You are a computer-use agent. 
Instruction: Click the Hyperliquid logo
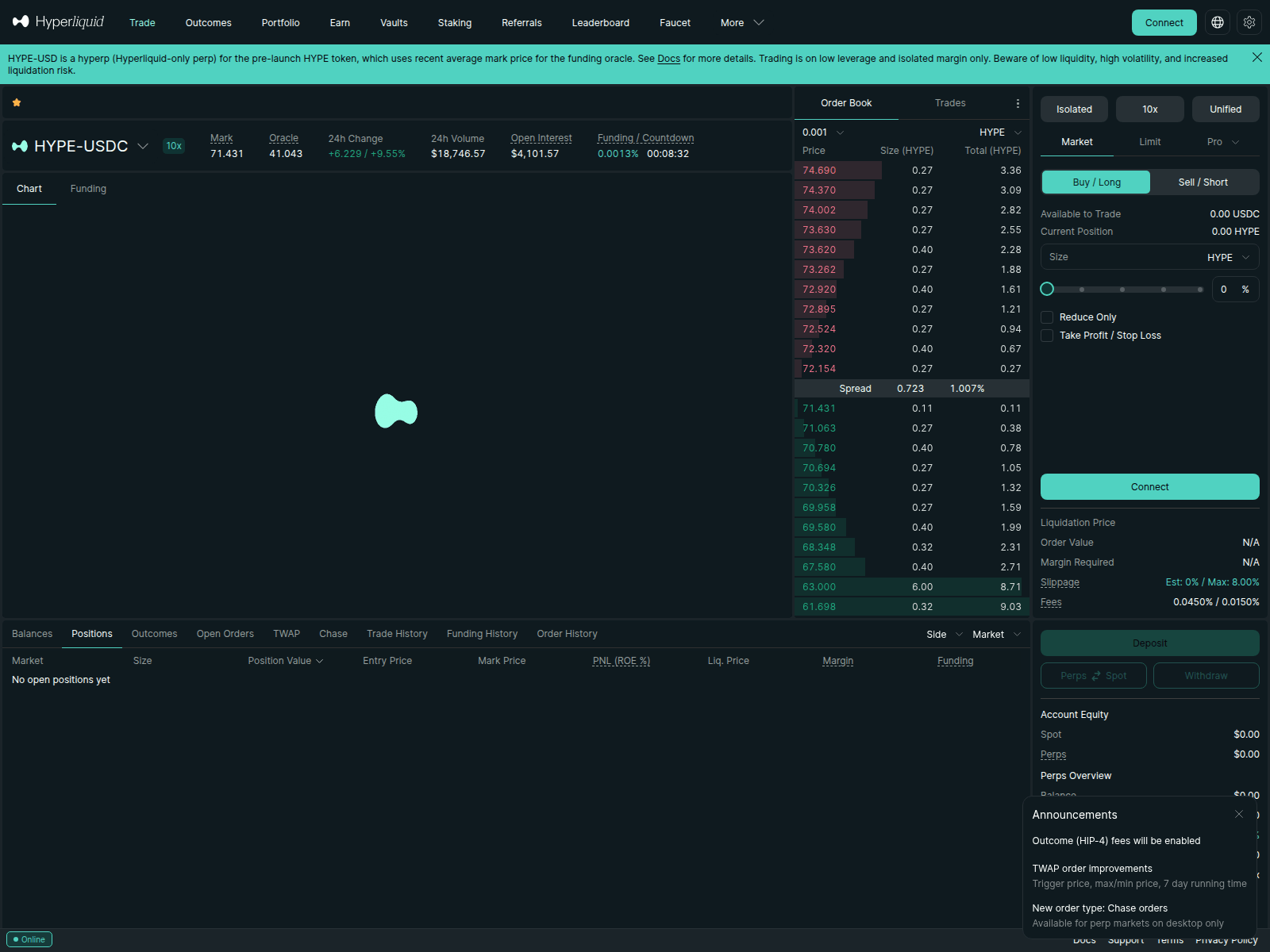tap(58, 22)
